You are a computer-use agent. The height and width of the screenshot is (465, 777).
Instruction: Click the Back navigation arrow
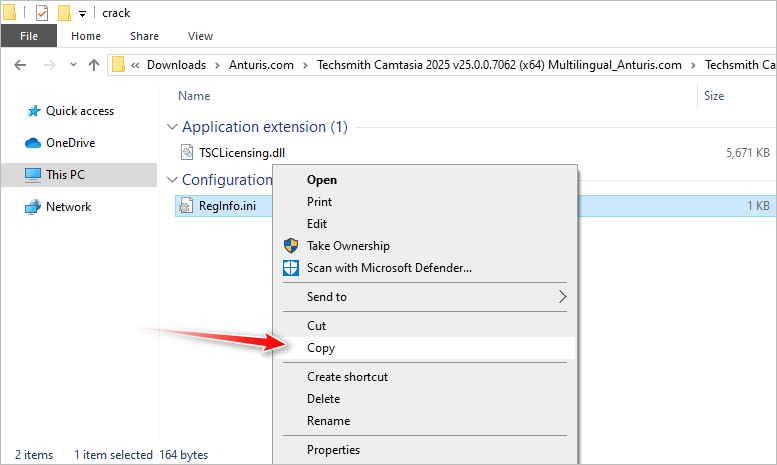point(21,65)
